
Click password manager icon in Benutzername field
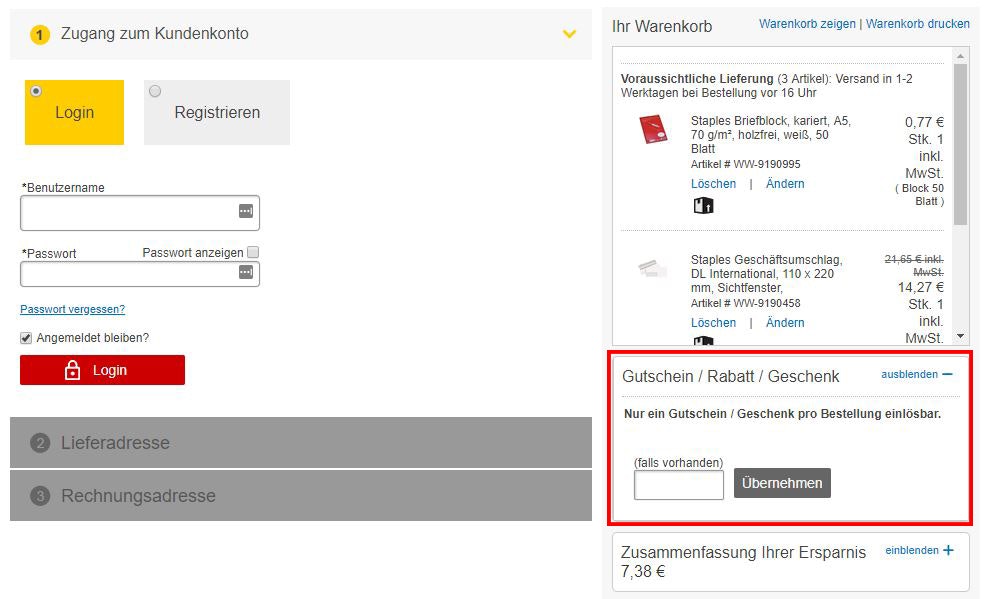click(x=246, y=211)
